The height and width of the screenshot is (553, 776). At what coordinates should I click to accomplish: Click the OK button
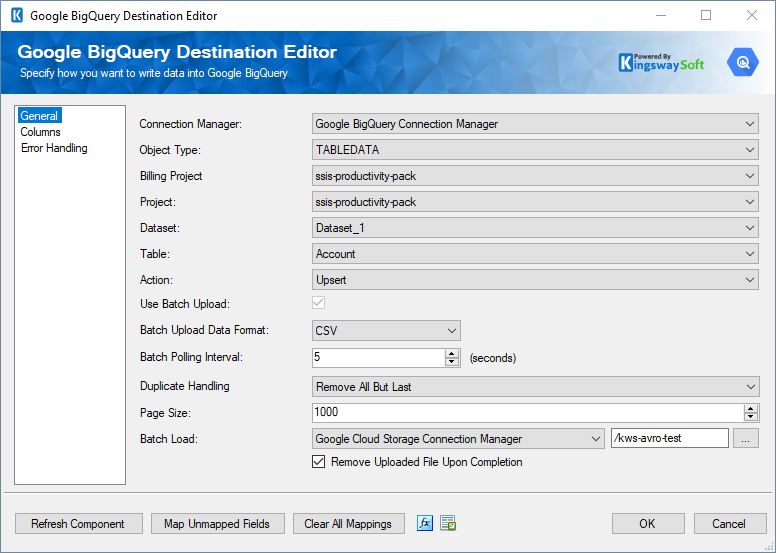(648, 523)
